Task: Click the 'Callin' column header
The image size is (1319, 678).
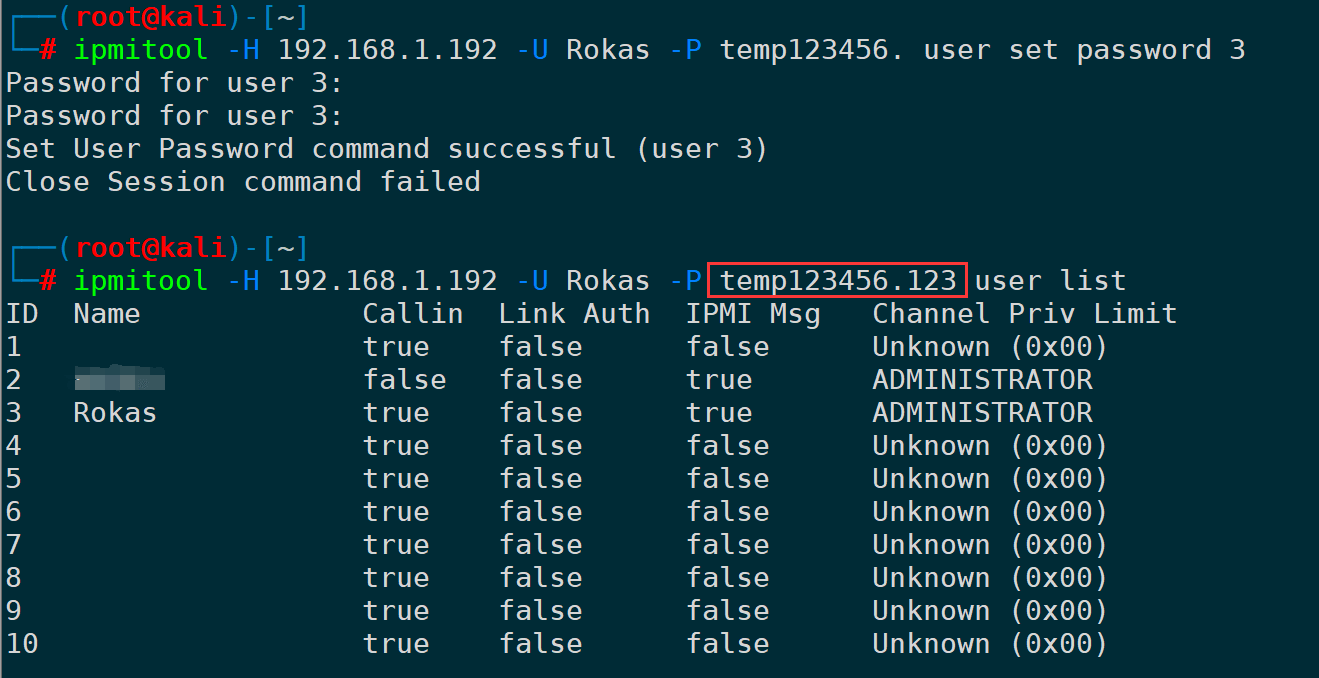Action: point(412,314)
